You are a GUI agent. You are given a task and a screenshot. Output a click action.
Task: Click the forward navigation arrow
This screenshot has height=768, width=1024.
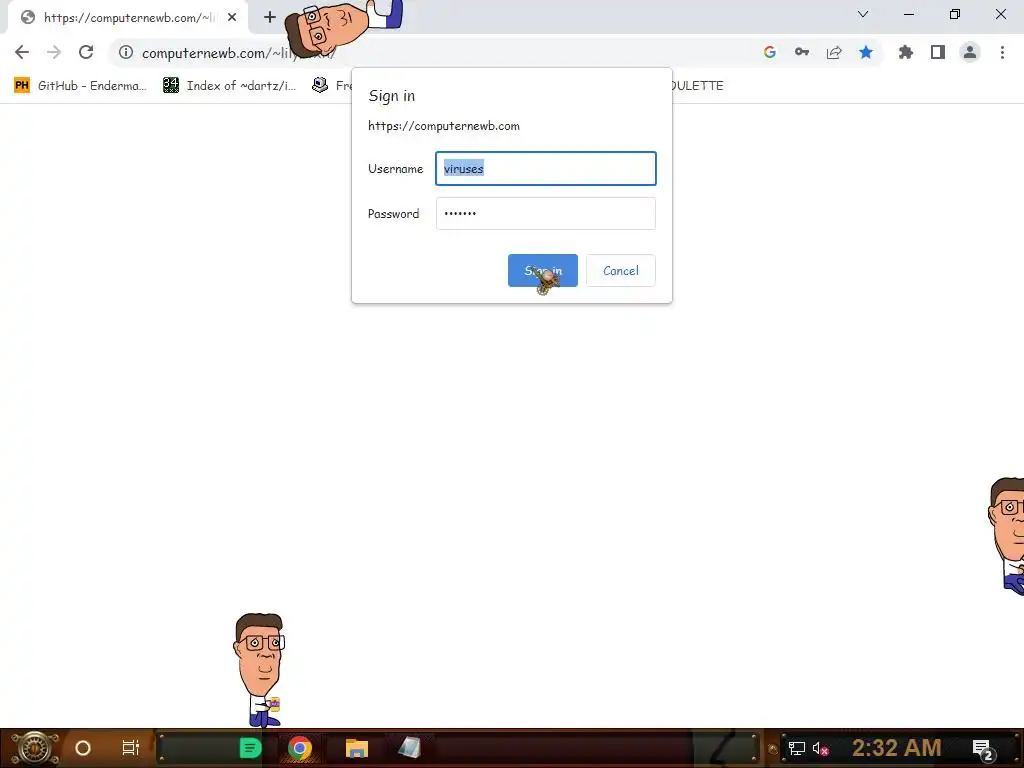(54, 52)
